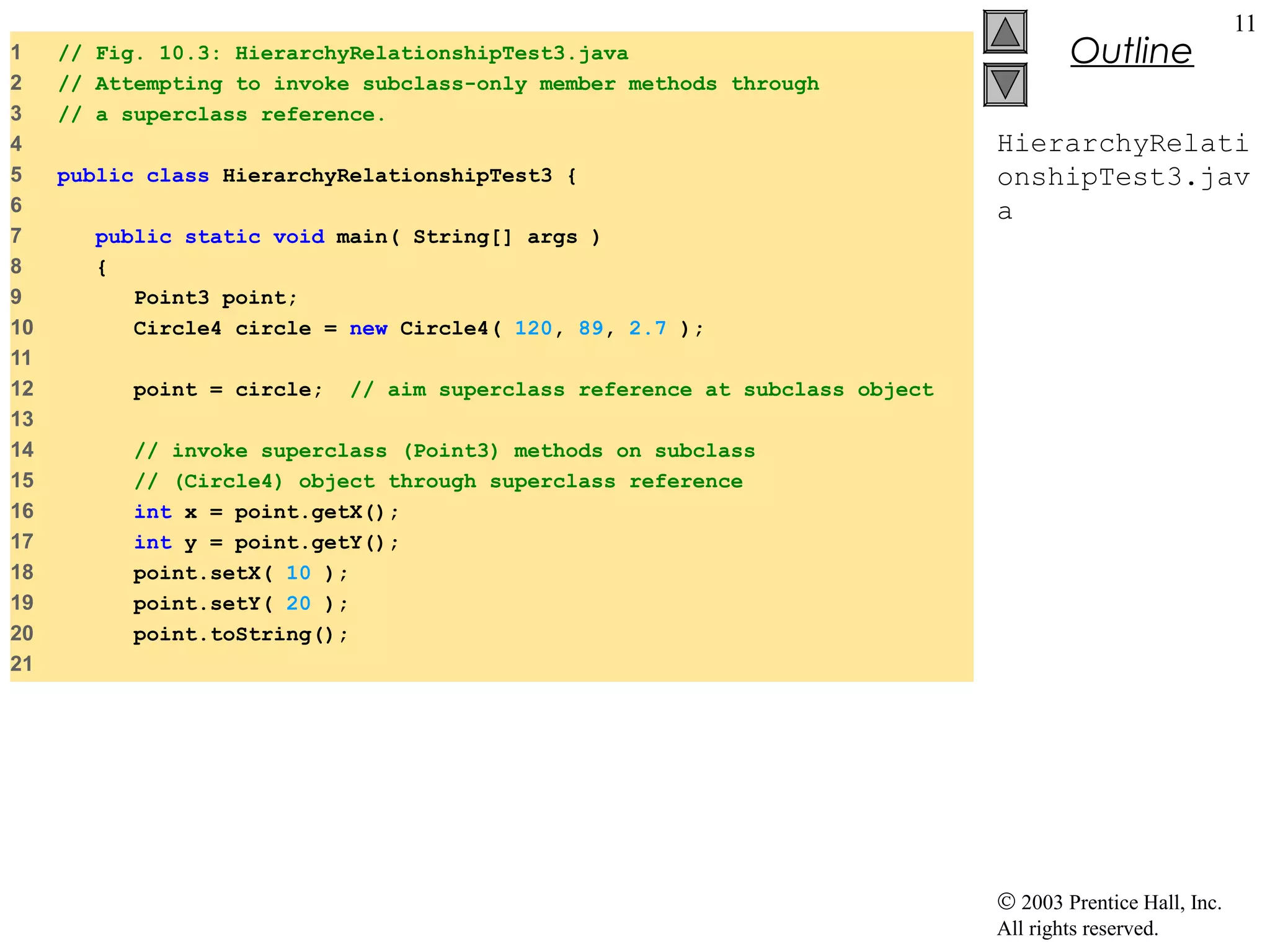
Task: Select the slide number 11
Action: point(1245,24)
